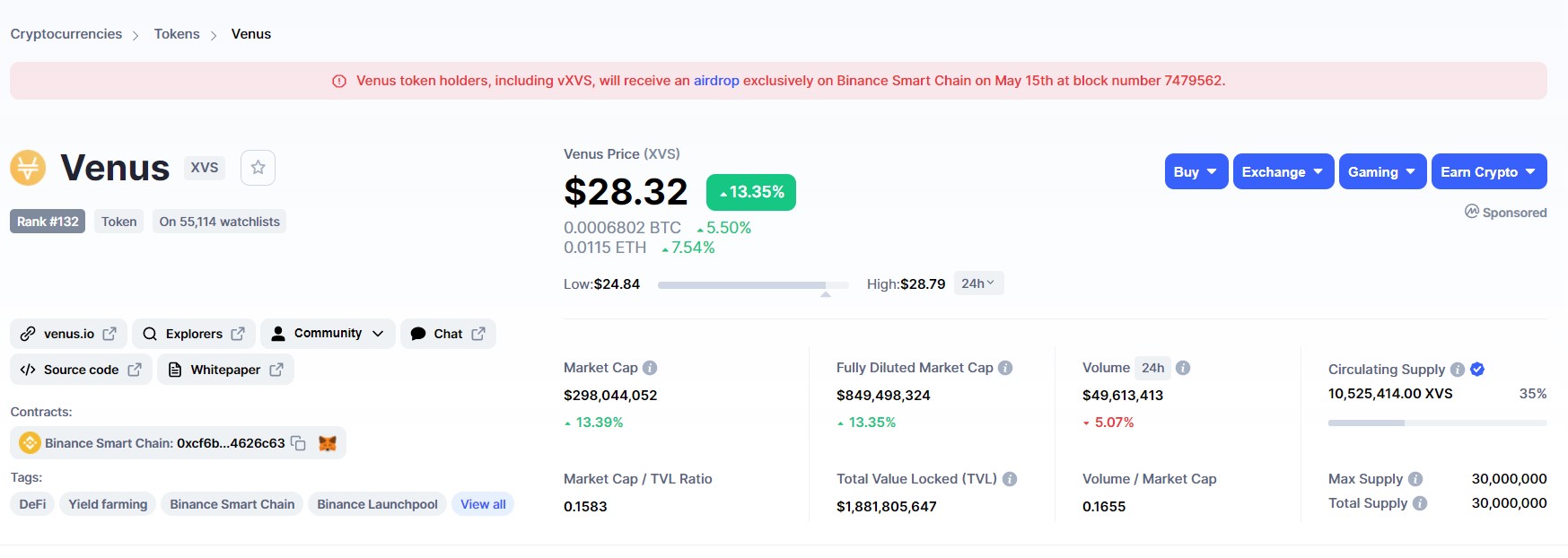Viewport: 1568px width, 558px height.
Task: Select the Binance Smart Chain tag
Action: pos(232,504)
